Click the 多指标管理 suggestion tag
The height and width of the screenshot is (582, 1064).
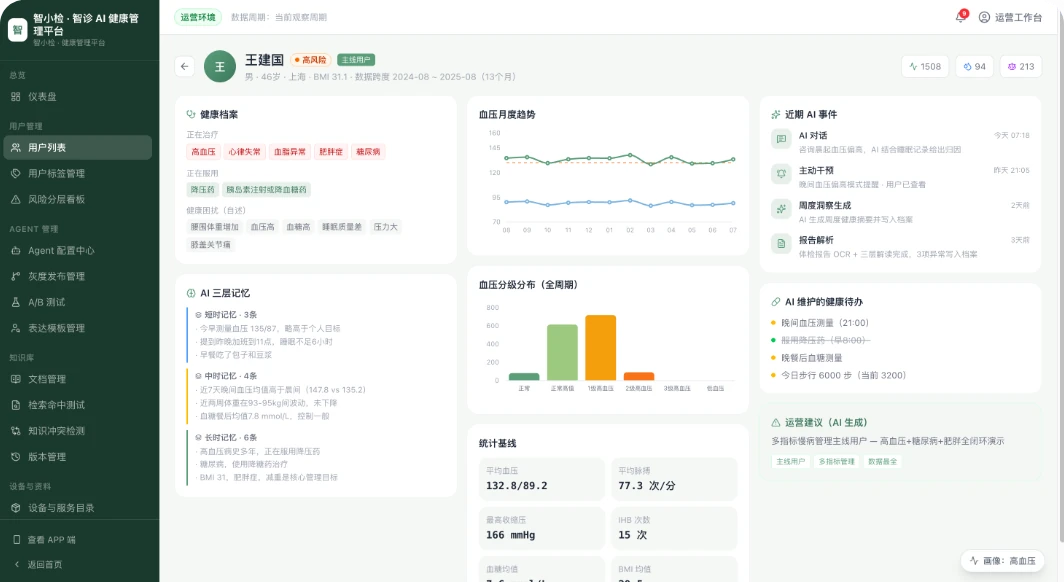coord(837,461)
